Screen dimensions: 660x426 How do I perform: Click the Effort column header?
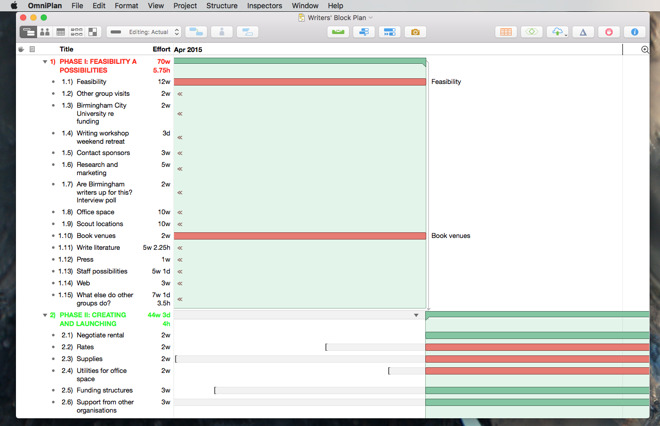coord(160,49)
